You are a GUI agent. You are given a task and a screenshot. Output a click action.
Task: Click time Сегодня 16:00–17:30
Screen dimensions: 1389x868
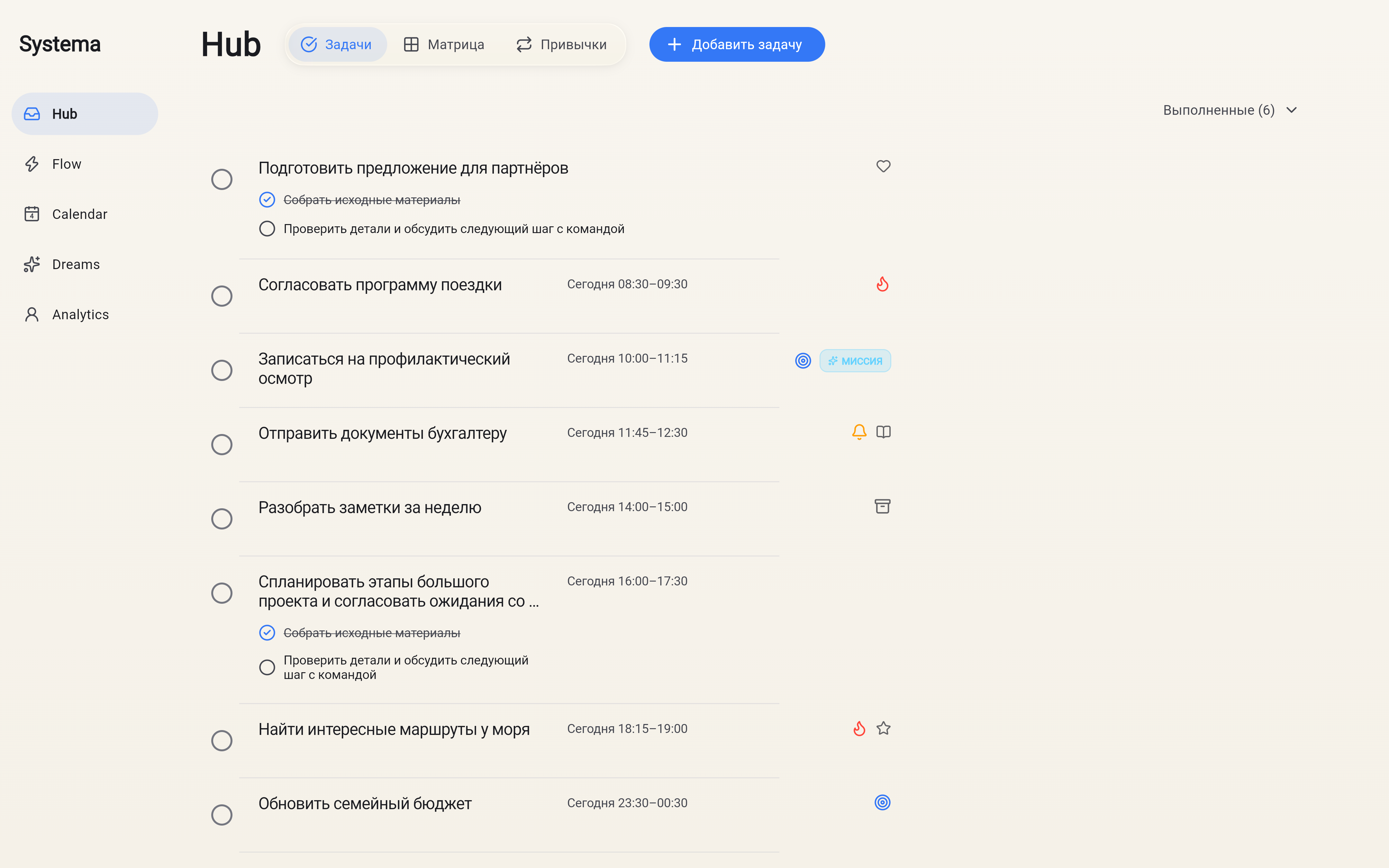(627, 581)
